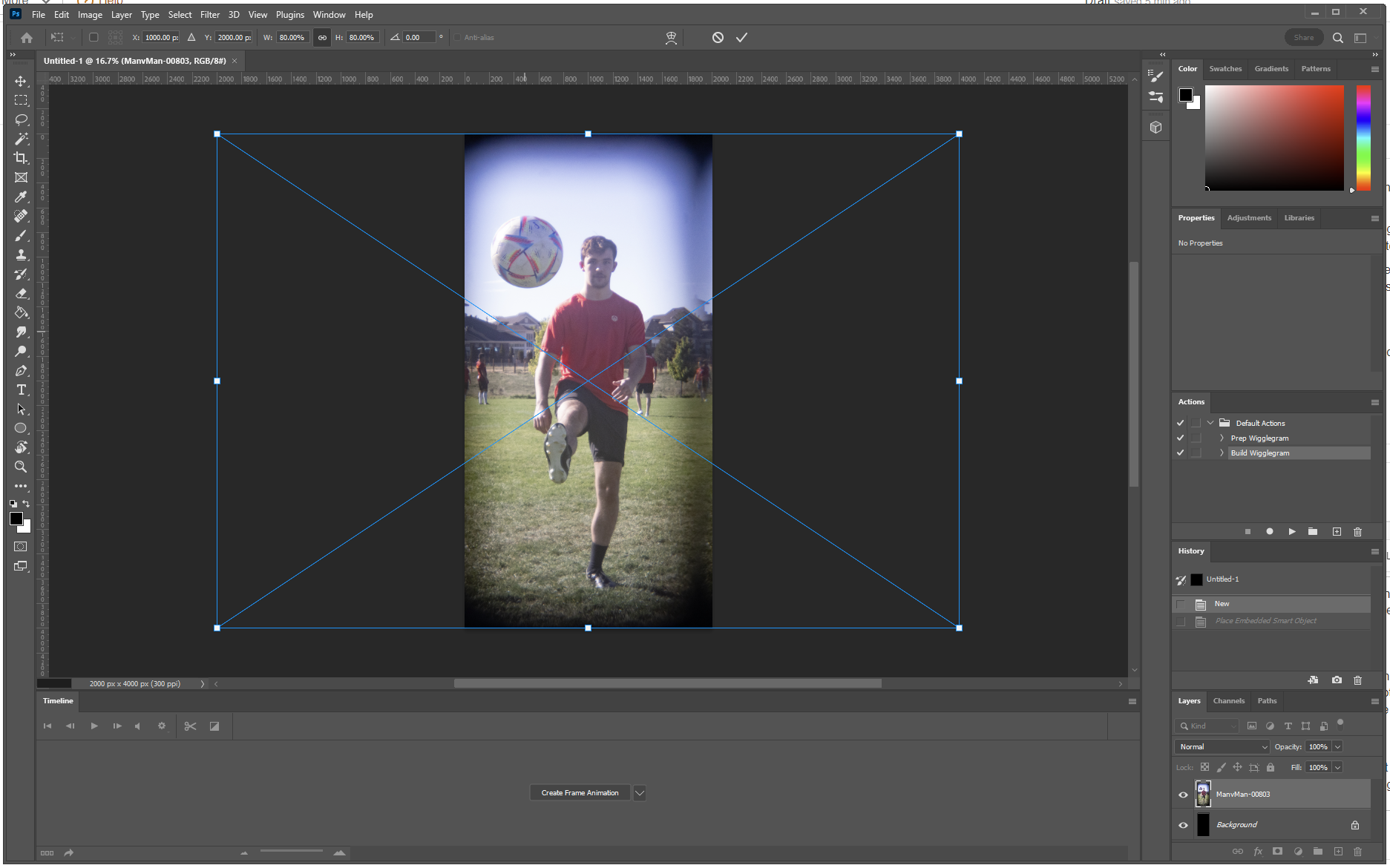Open the layer Opacity dropdown arrow
The image size is (1390, 868).
[1337, 747]
